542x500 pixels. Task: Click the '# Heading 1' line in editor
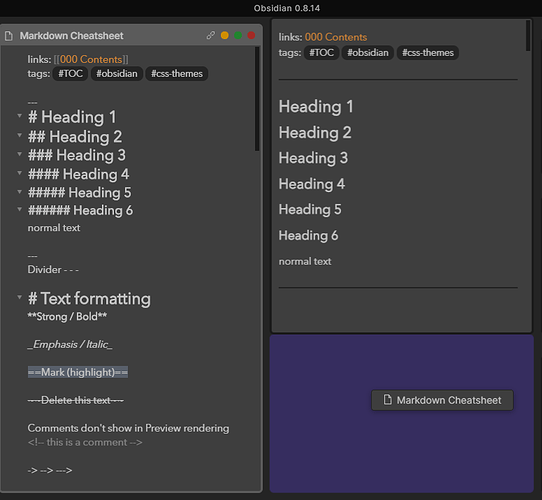[72, 117]
